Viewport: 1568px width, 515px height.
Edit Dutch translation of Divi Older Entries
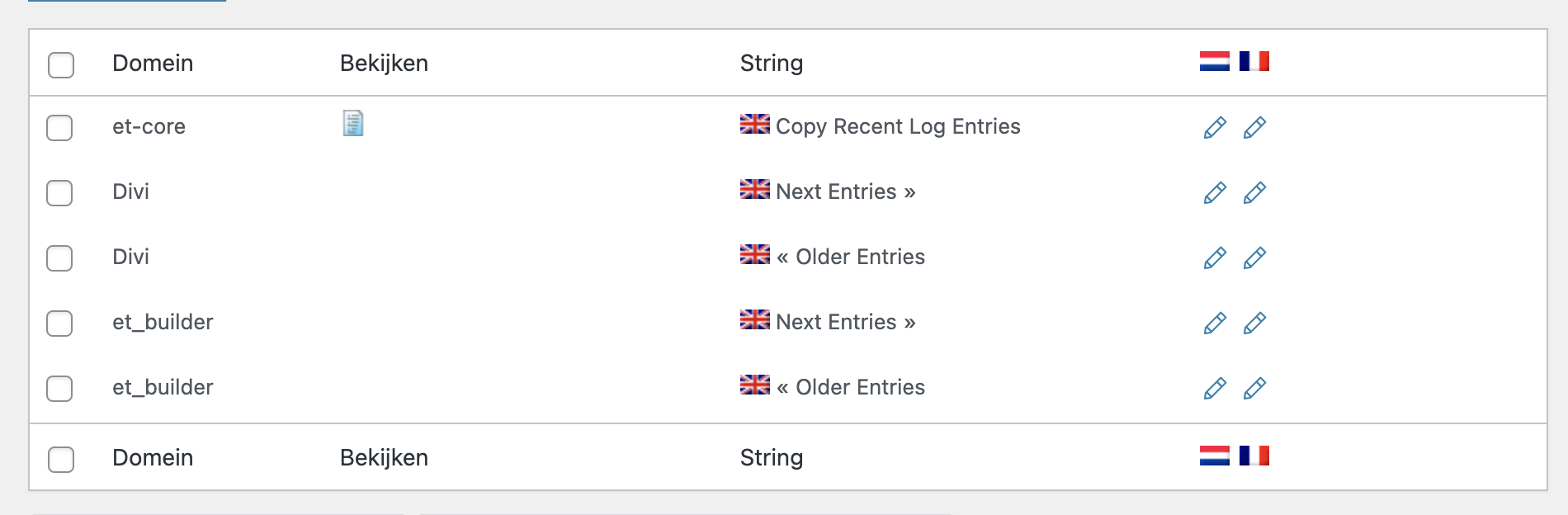tap(1215, 258)
